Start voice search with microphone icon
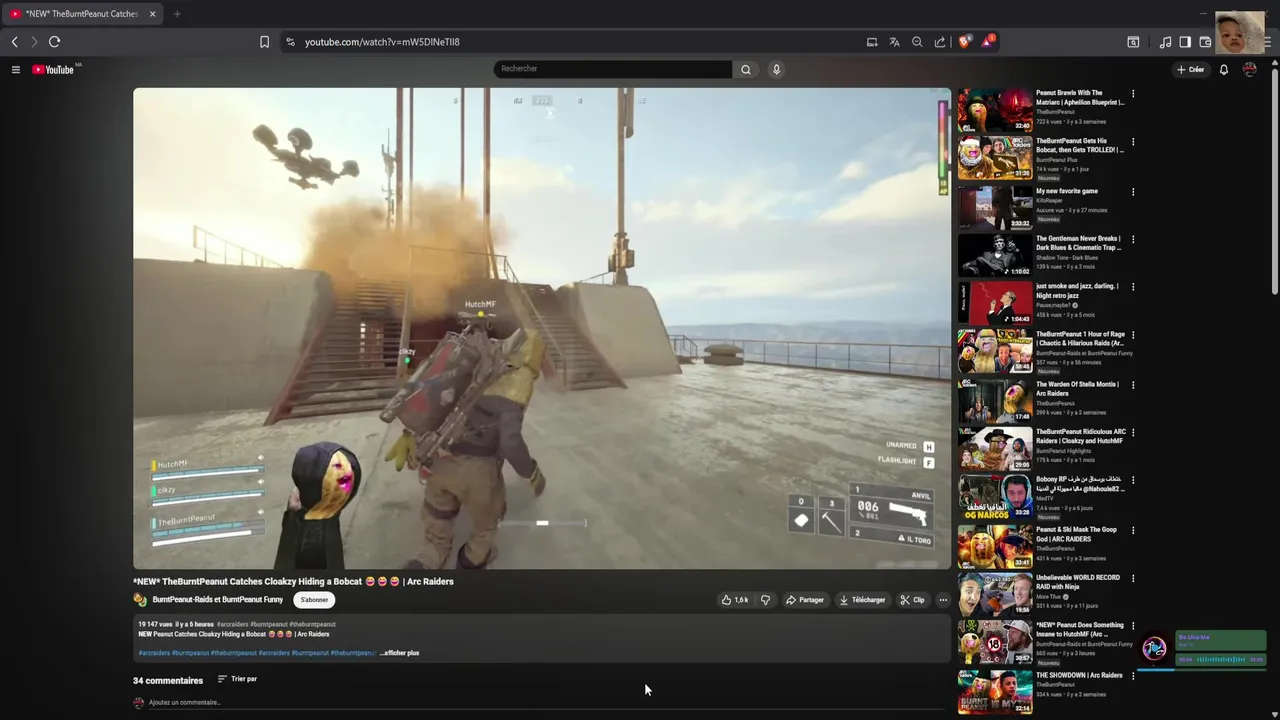This screenshot has height=720, width=1280. click(x=776, y=69)
